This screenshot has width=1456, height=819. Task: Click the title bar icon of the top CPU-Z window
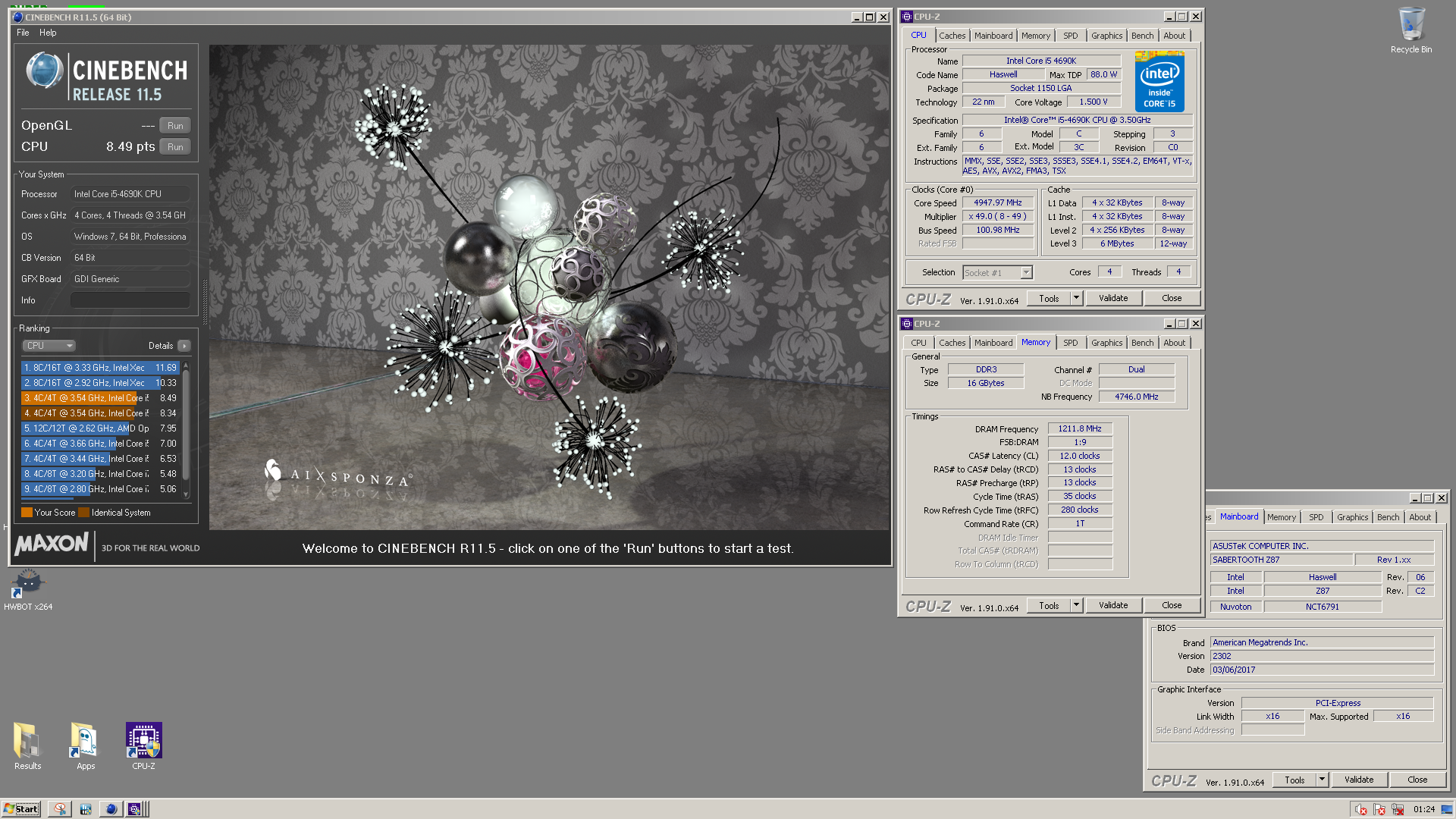[x=906, y=17]
